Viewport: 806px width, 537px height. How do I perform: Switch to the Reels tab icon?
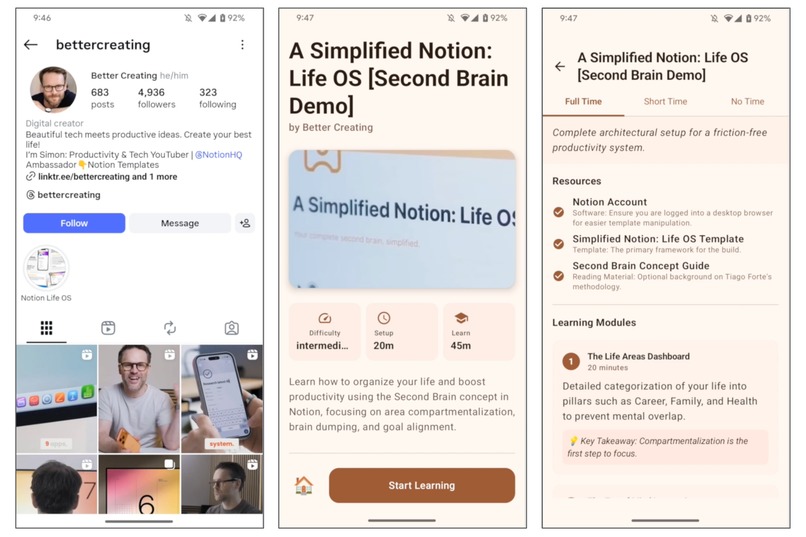108,328
